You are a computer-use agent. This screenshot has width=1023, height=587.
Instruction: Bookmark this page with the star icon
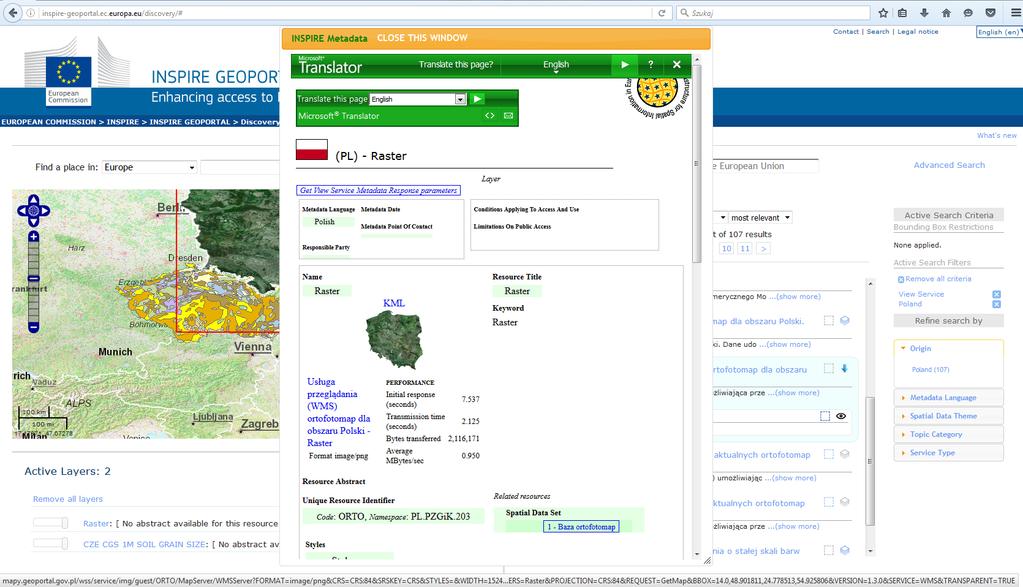(883, 12)
